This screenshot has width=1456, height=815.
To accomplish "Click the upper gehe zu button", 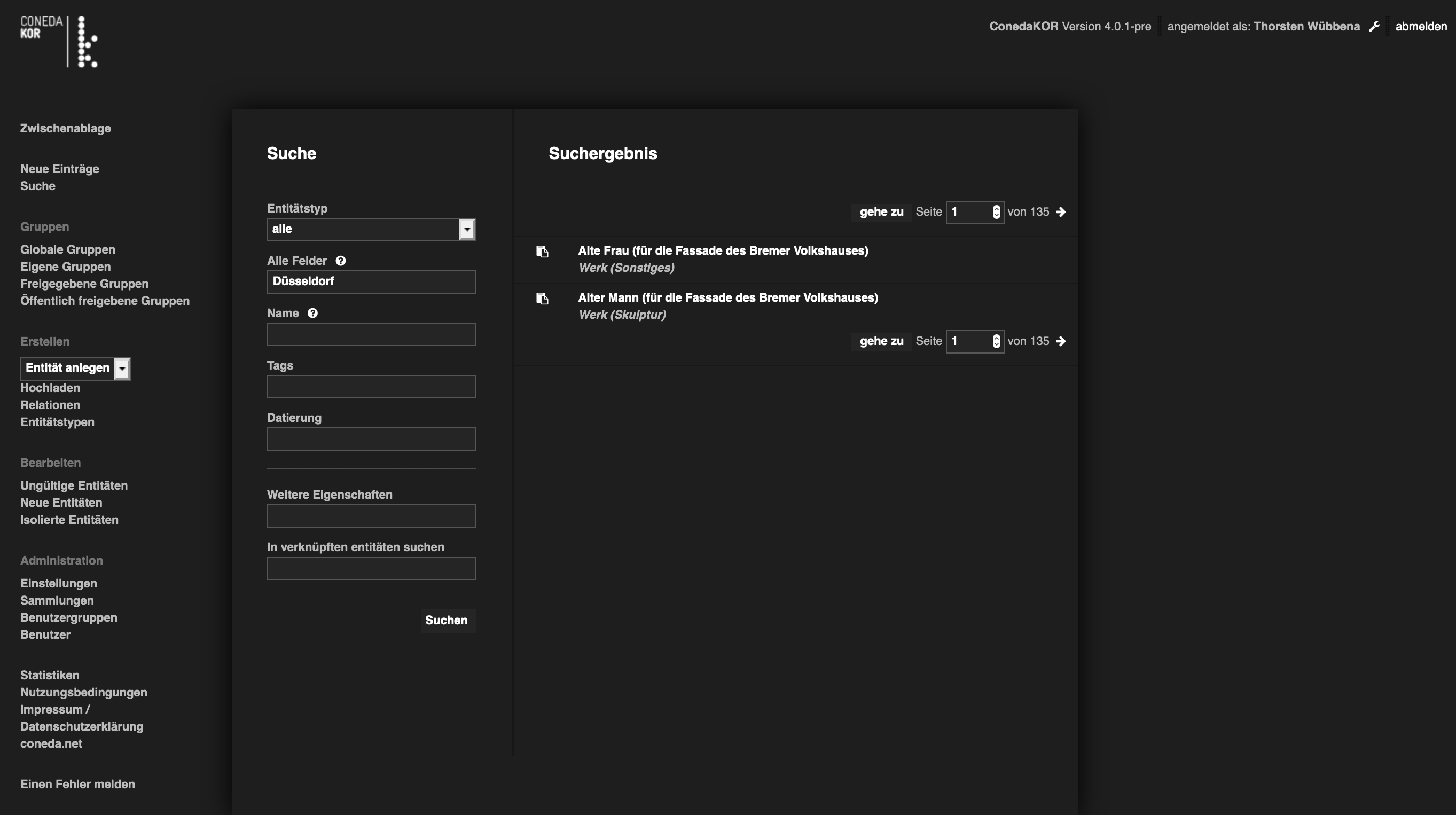I will (881, 212).
